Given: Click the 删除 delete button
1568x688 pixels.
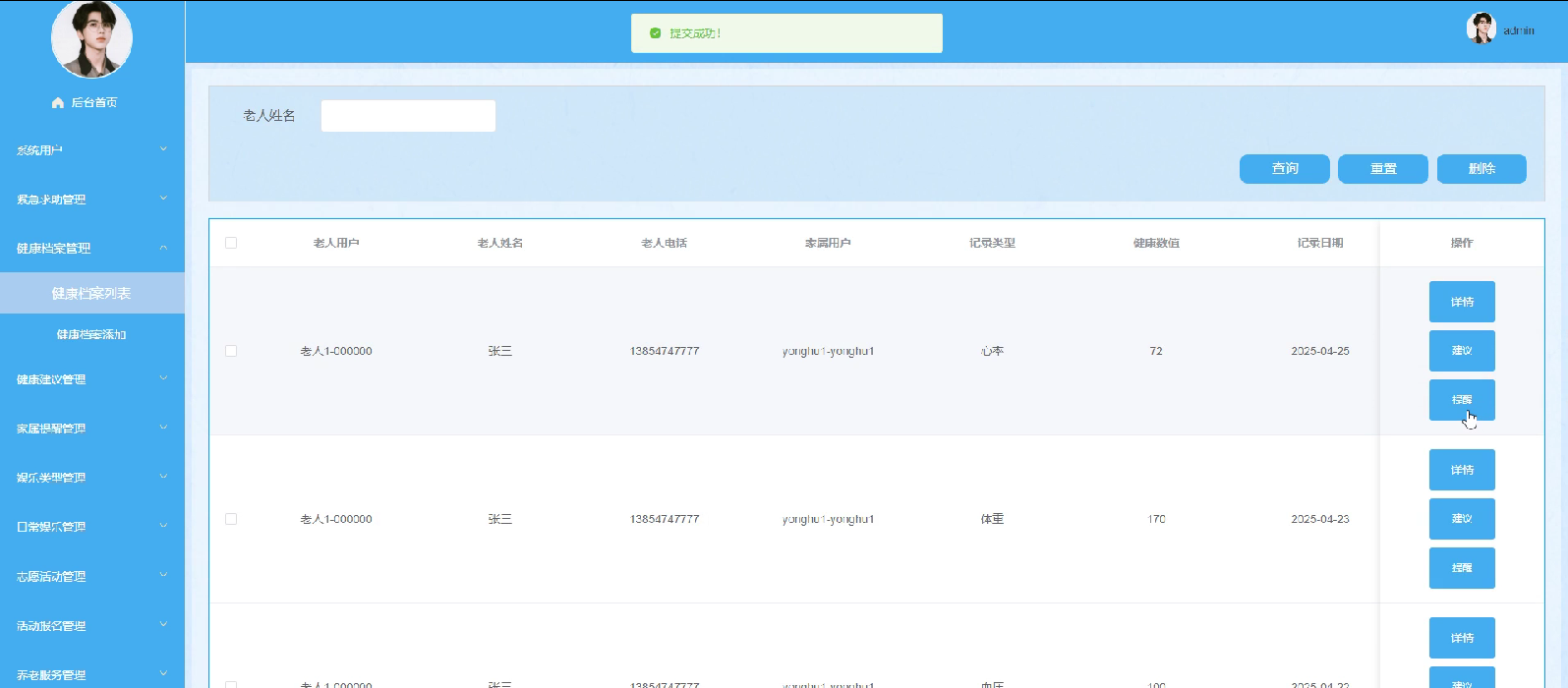Looking at the screenshot, I should (x=1481, y=169).
